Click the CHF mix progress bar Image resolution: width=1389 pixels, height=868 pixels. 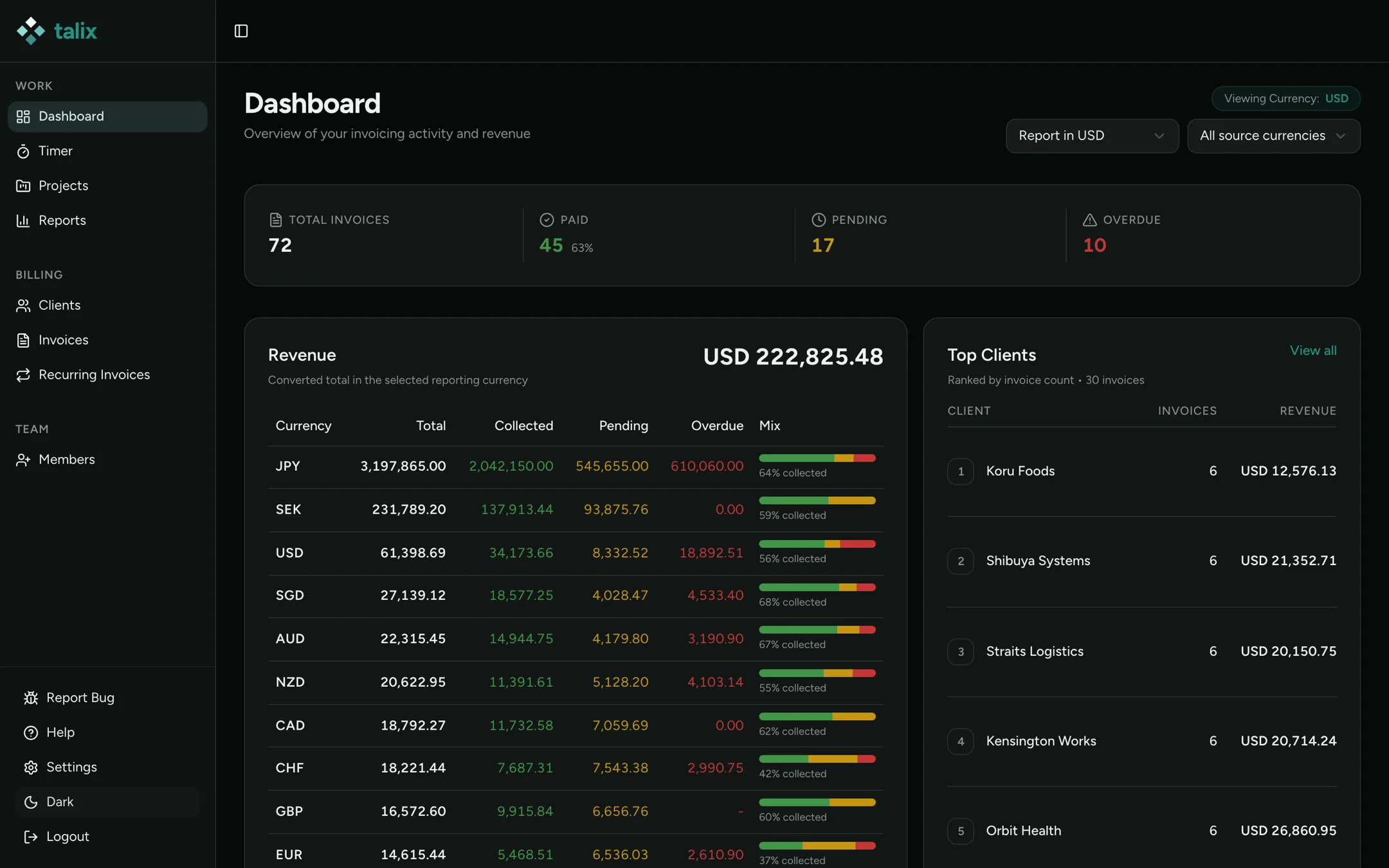tap(817, 759)
